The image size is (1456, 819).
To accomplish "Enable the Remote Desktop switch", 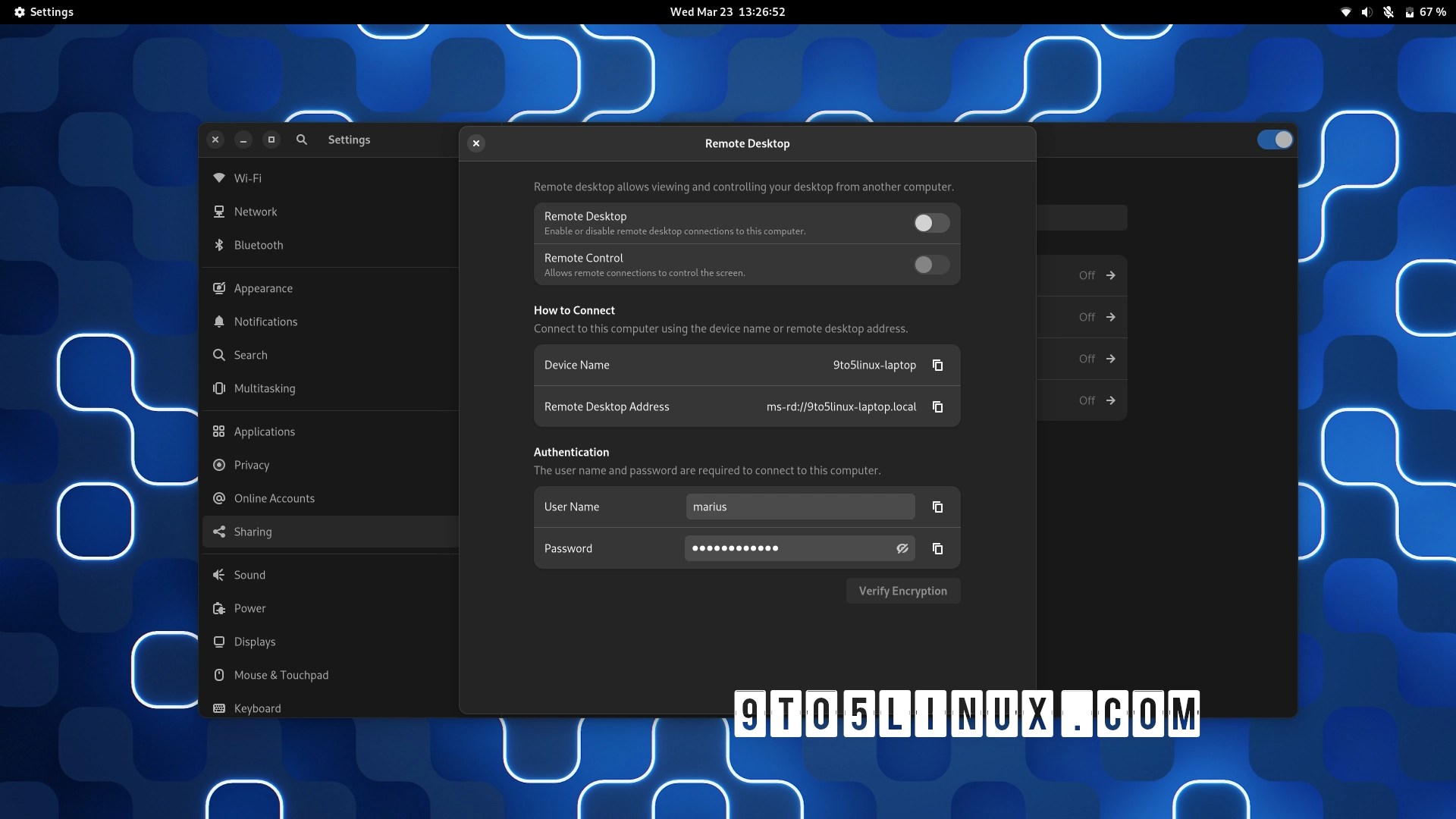I will [x=931, y=223].
